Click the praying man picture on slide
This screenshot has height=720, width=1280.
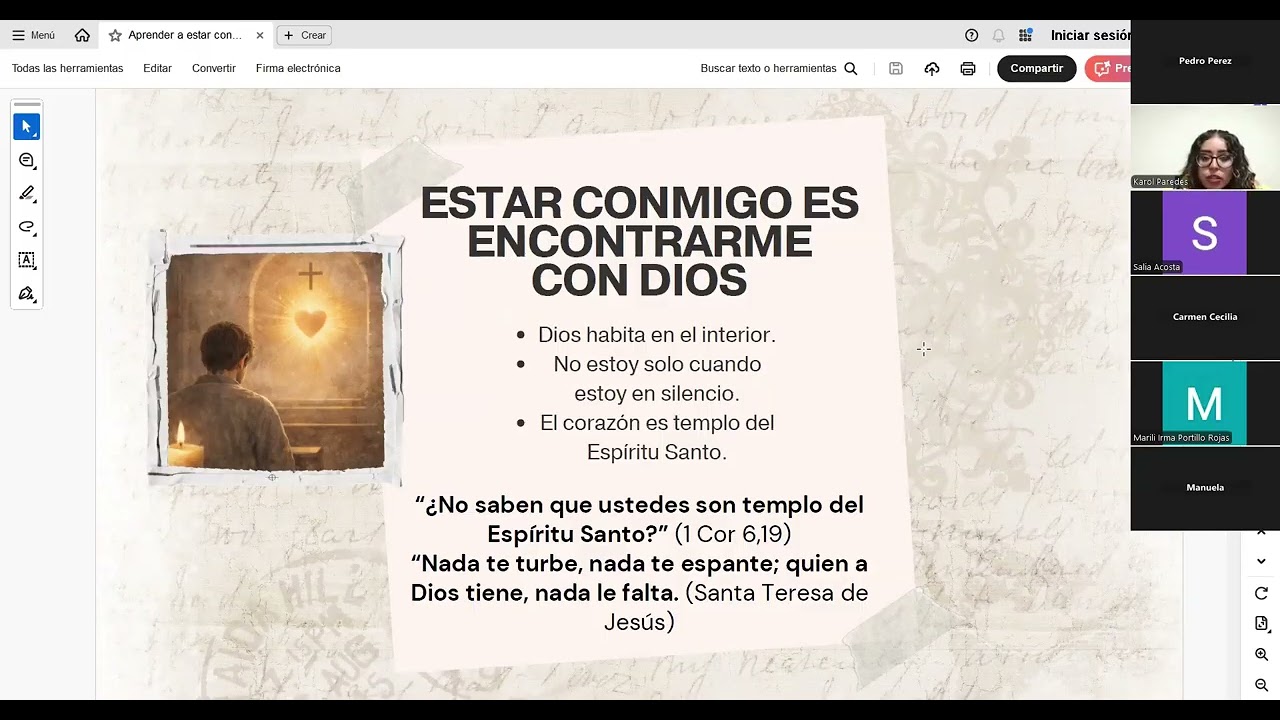click(x=275, y=360)
